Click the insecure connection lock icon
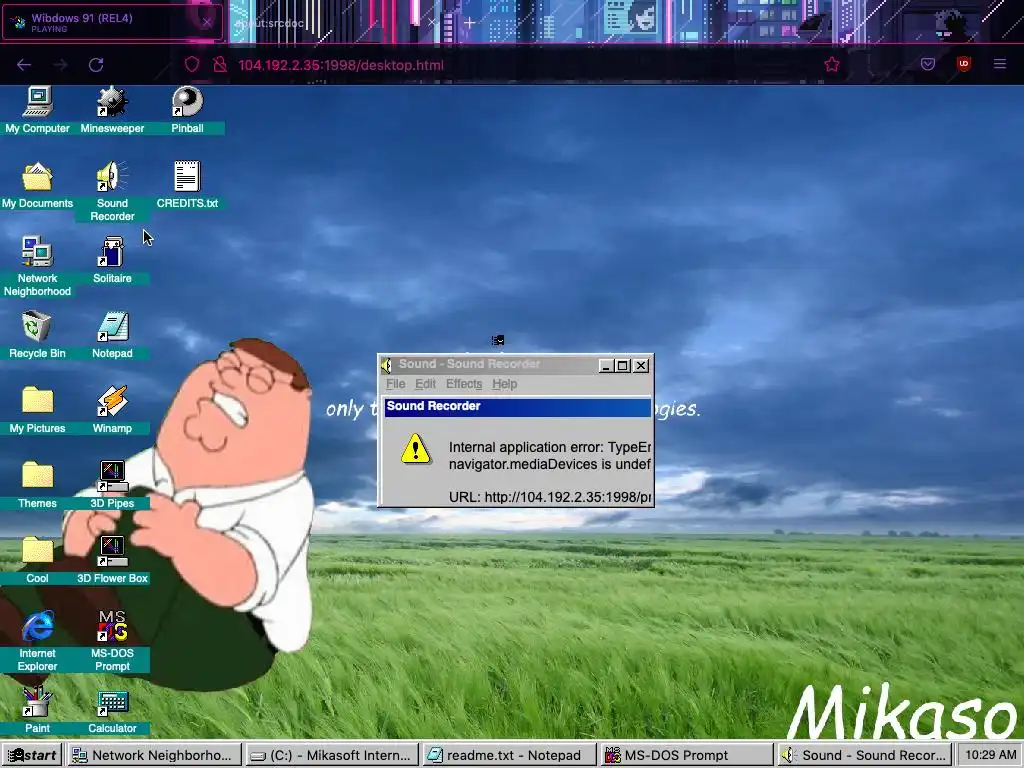Screen dimensions: 1024x768 (220, 65)
